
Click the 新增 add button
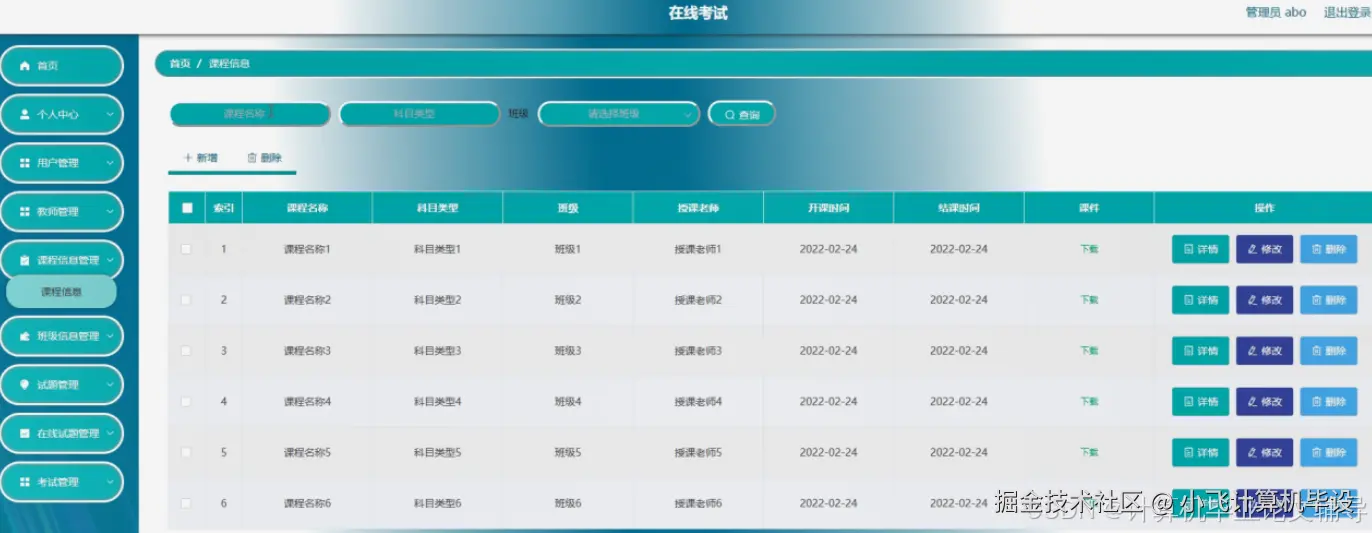click(201, 158)
